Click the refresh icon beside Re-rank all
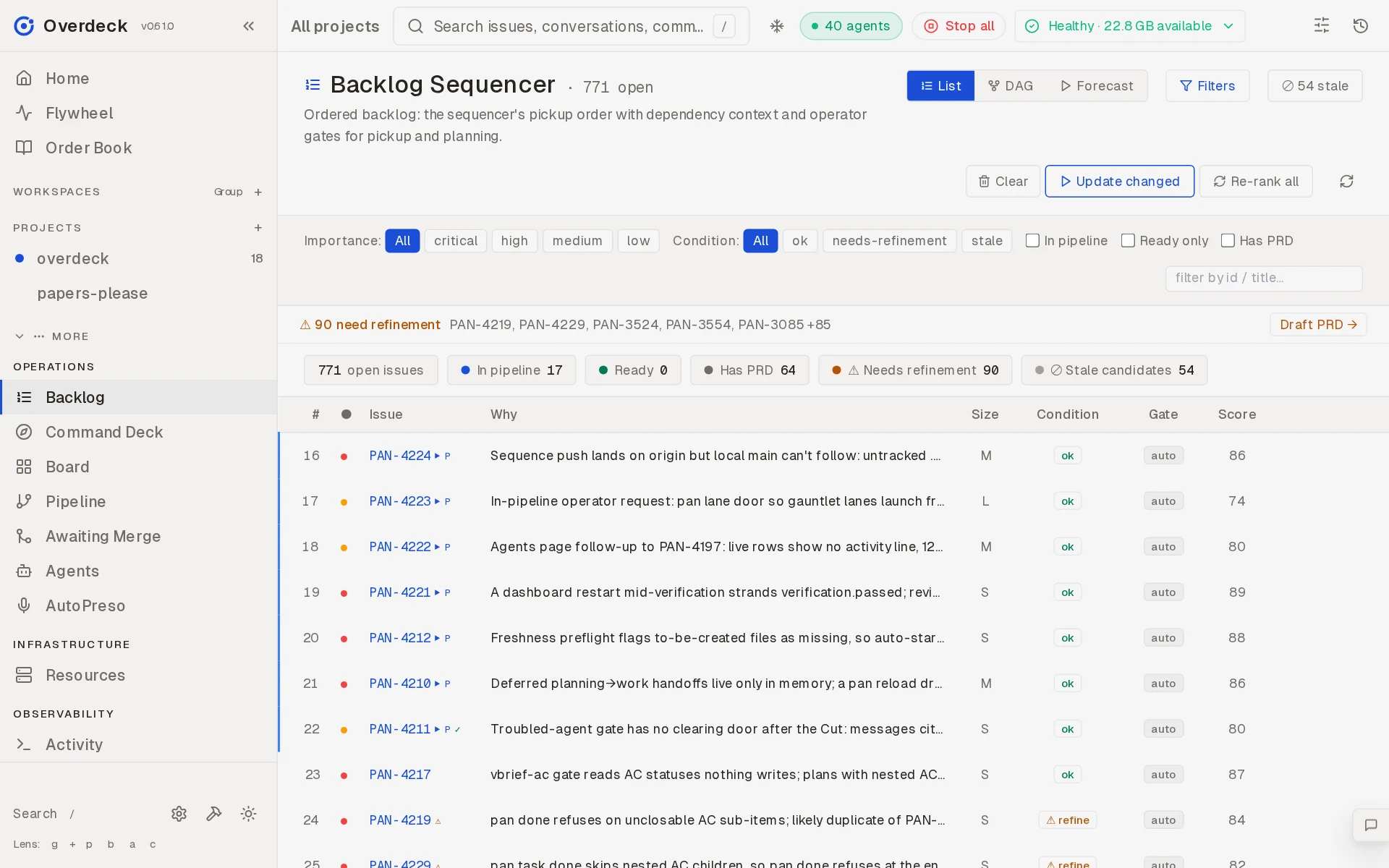The image size is (1389, 868). click(1346, 182)
